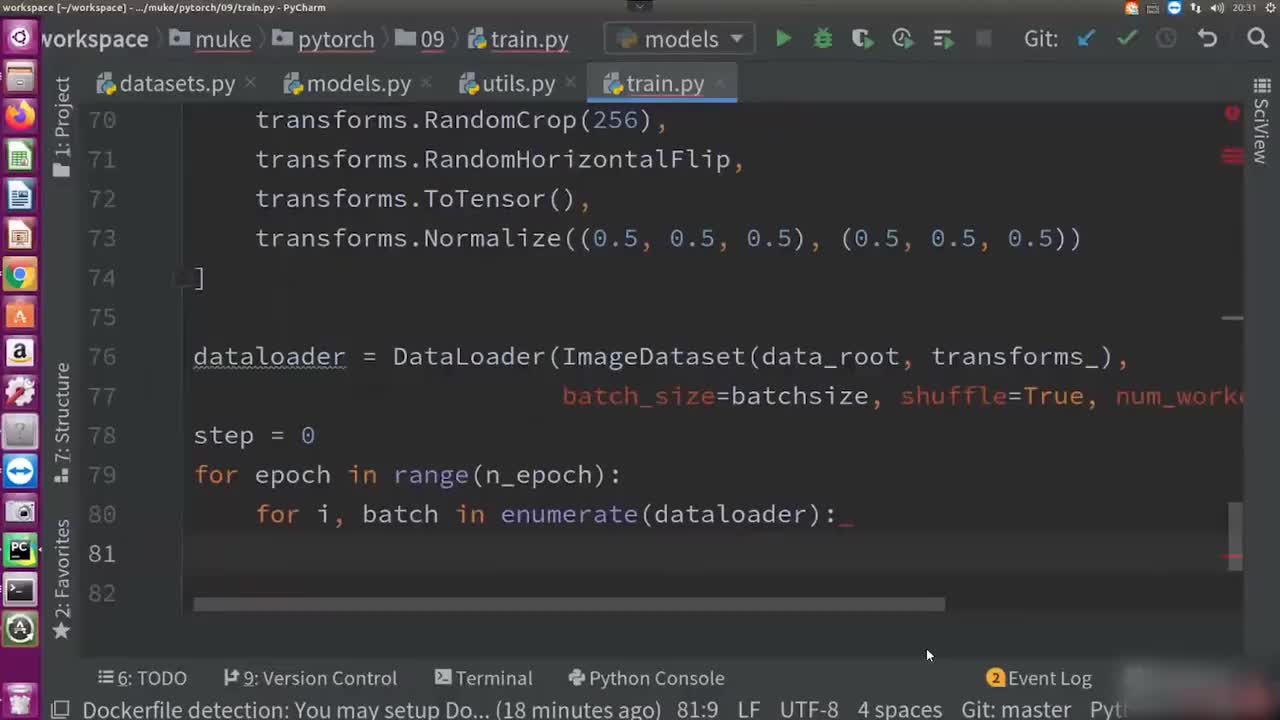Click the line:column 81:9 indicator

(x=698, y=709)
